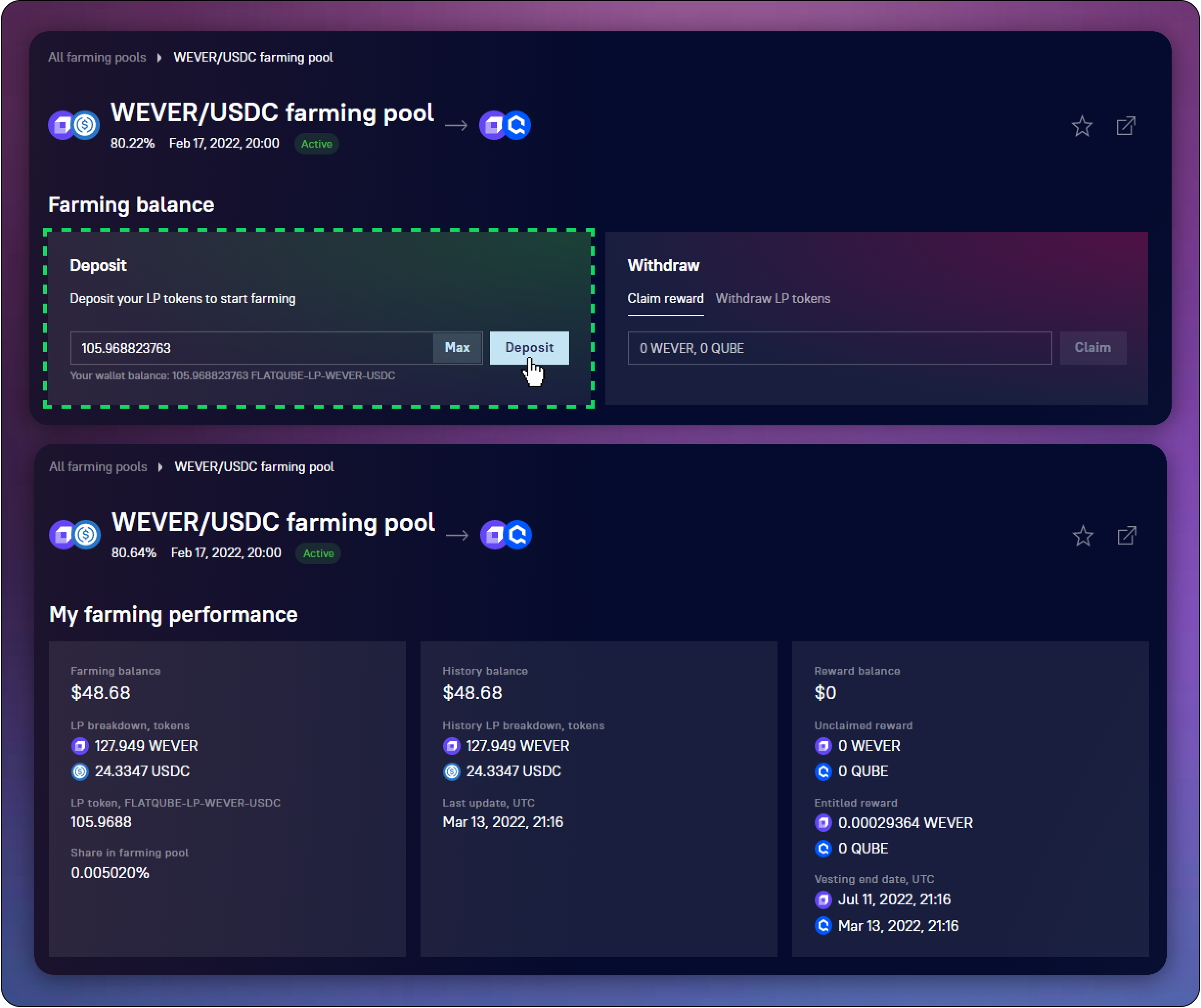This screenshot has height=1008, width=1201.
Task: Click WEVER/QUBE reward icons in top header
Action: (505, 125)
